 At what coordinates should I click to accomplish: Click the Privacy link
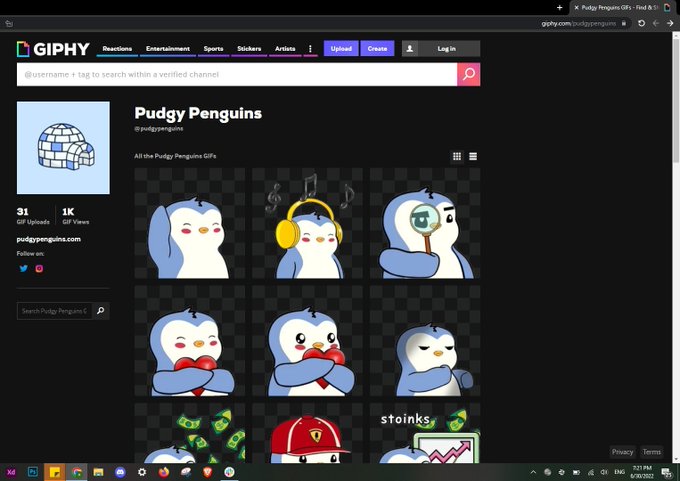click(622, 452)
